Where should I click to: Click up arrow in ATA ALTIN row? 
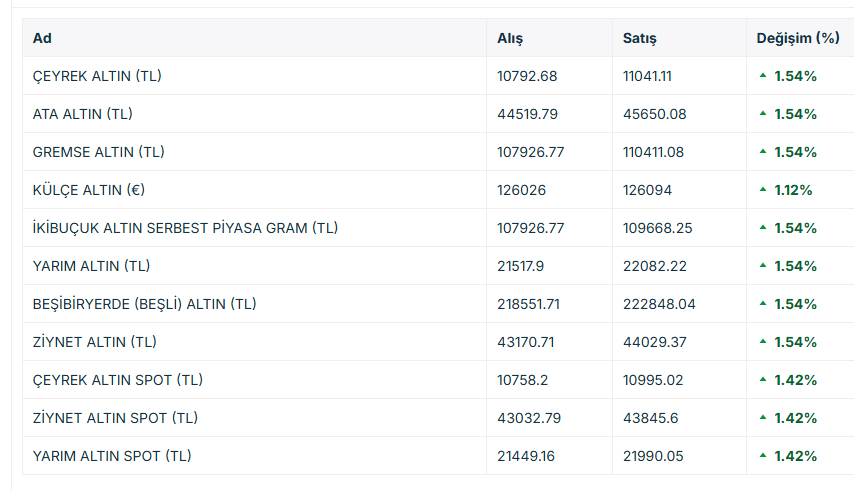(x=763, y=114)
